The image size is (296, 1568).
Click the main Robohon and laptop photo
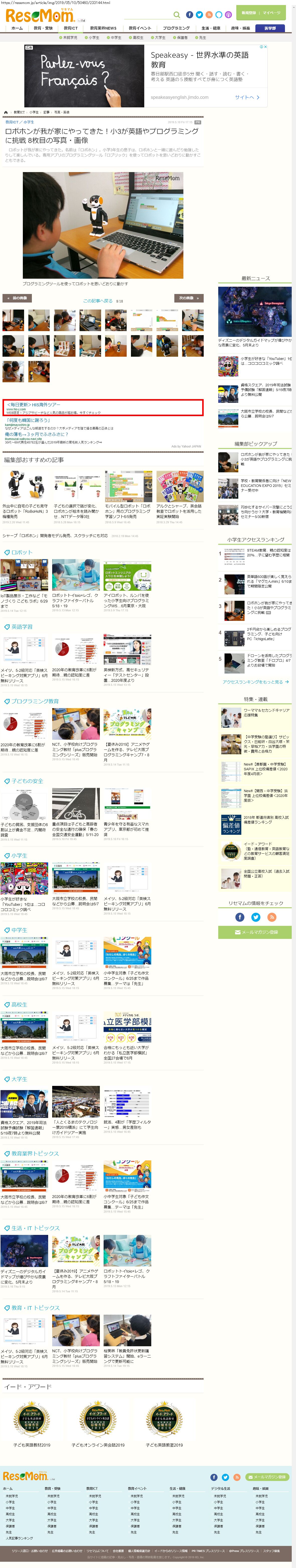pyautogui.click(x=103, y=225)
